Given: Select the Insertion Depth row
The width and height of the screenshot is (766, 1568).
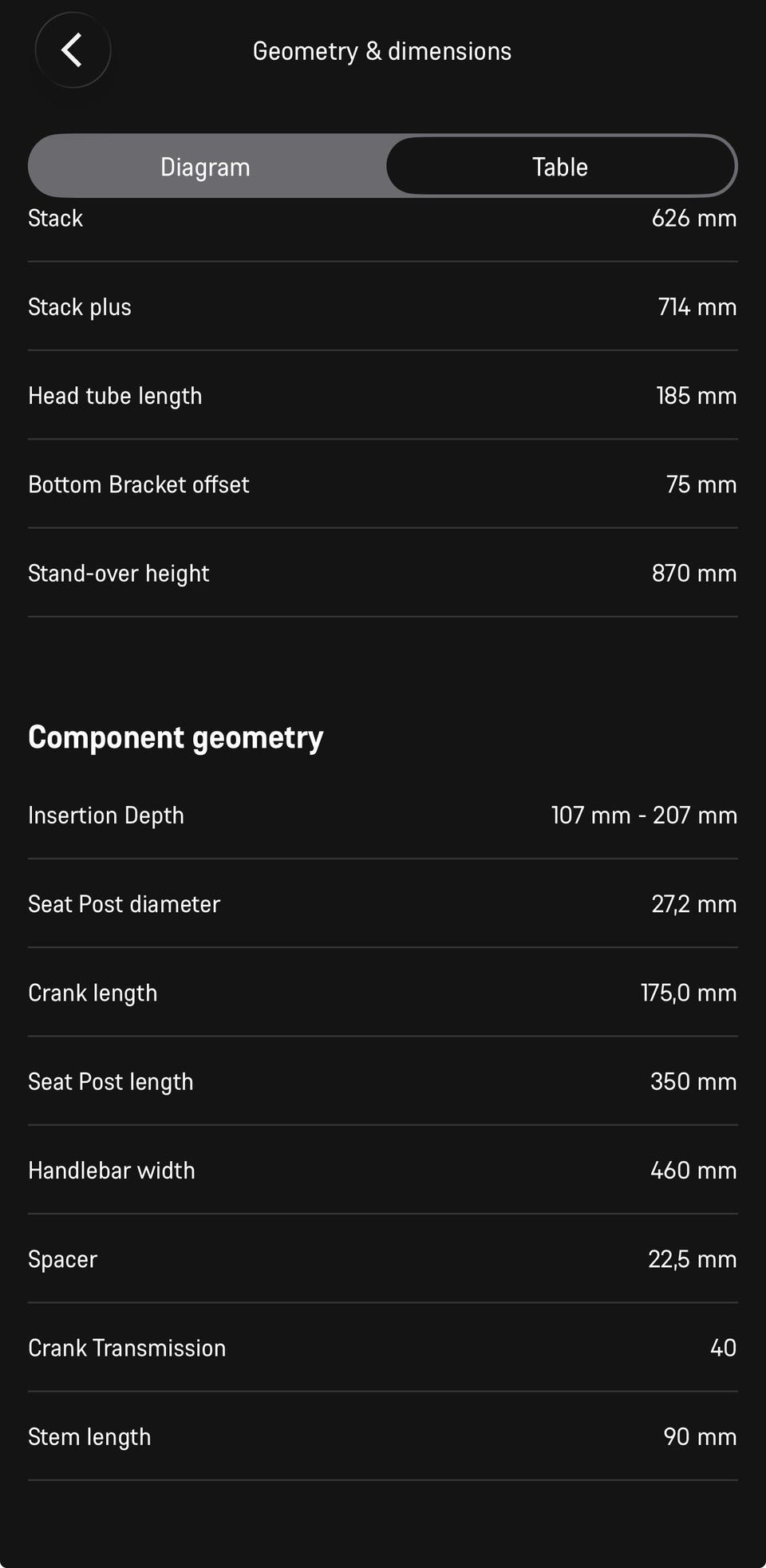Looking at the screenshot, I should (x=383, y=815).
